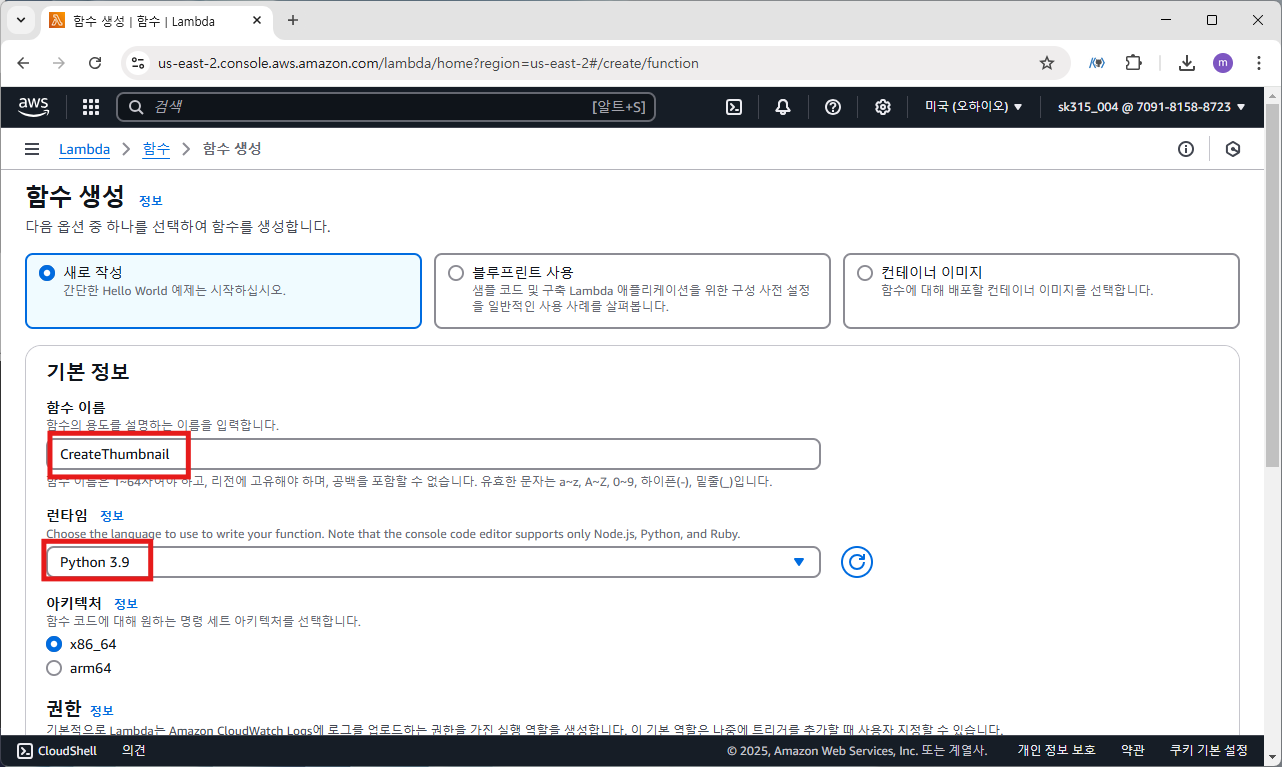
Task: Click the AWS logo home icon
Action: point(34,106)
